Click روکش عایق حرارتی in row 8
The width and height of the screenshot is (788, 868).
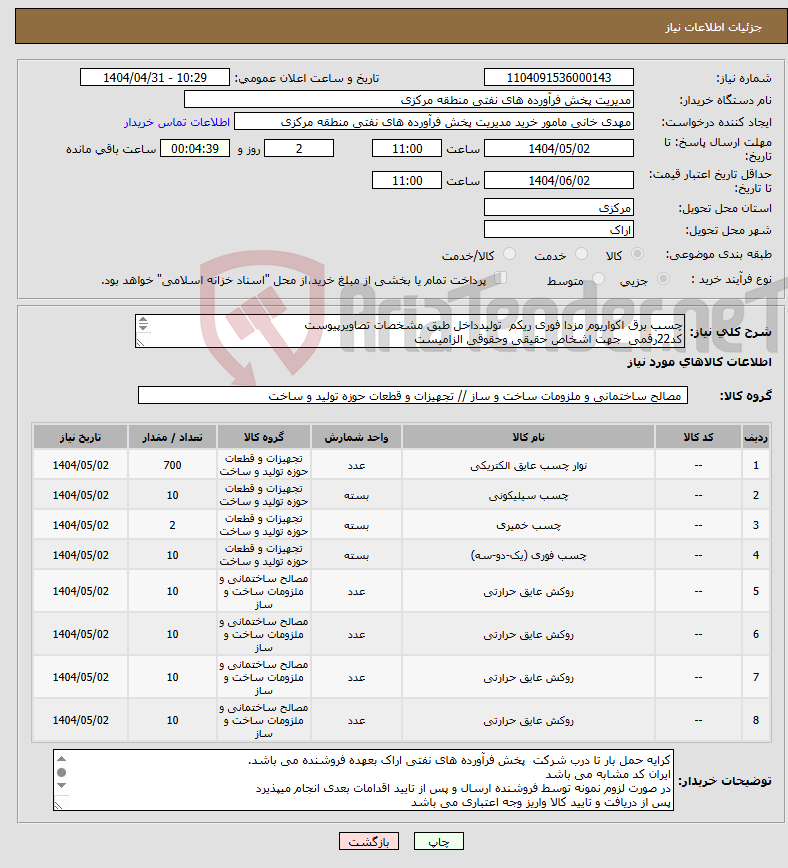pos(529,720)
